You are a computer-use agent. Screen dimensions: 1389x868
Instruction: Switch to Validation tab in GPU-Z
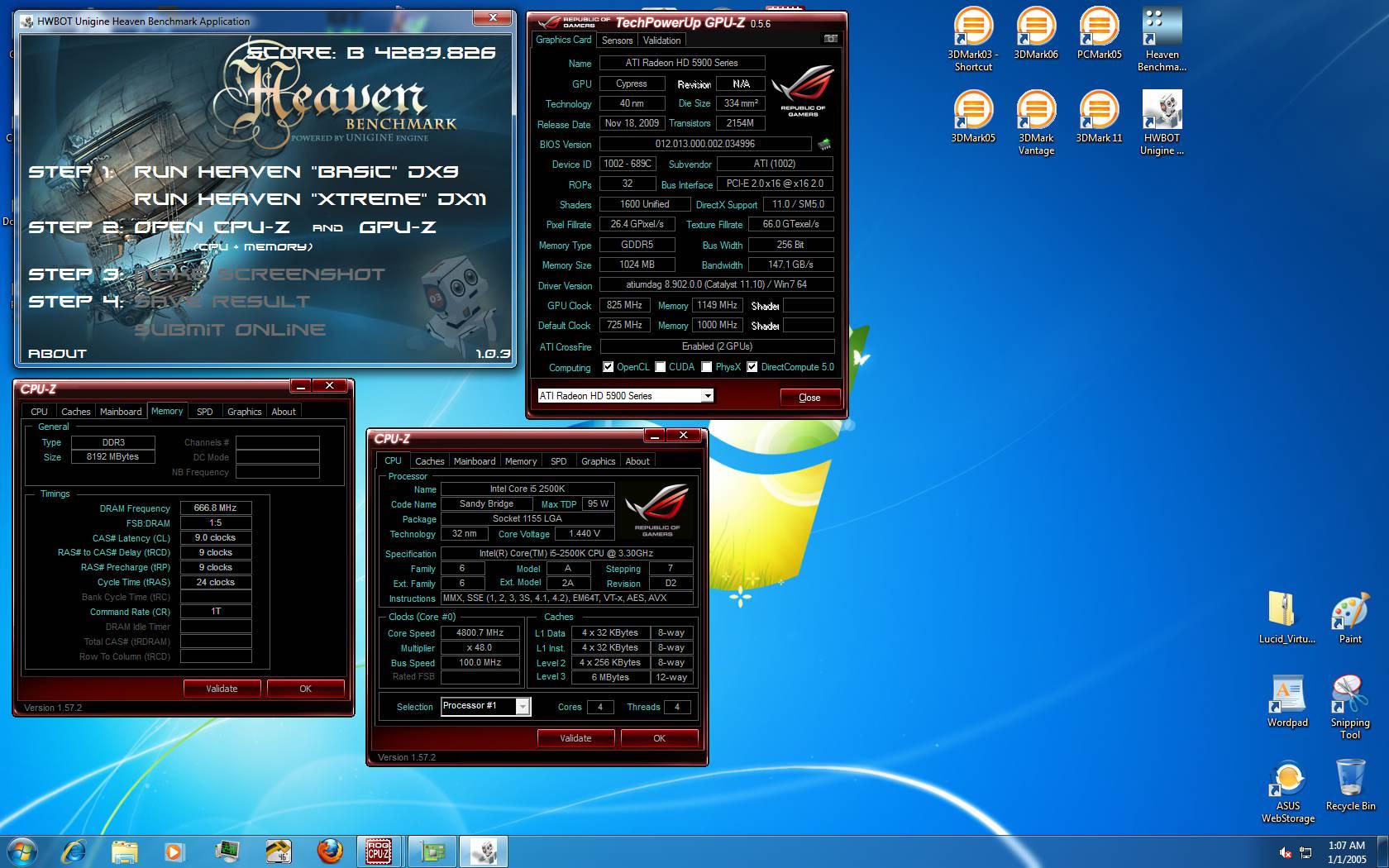(x=661, y=40)
